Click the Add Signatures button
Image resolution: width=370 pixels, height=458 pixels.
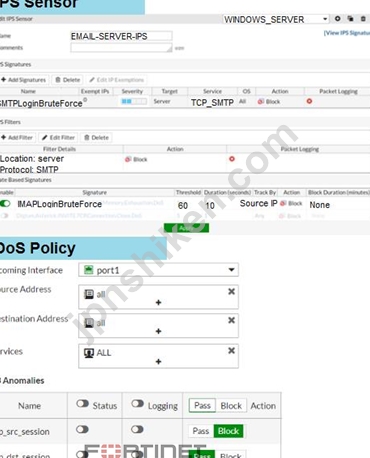pos(24,80)
